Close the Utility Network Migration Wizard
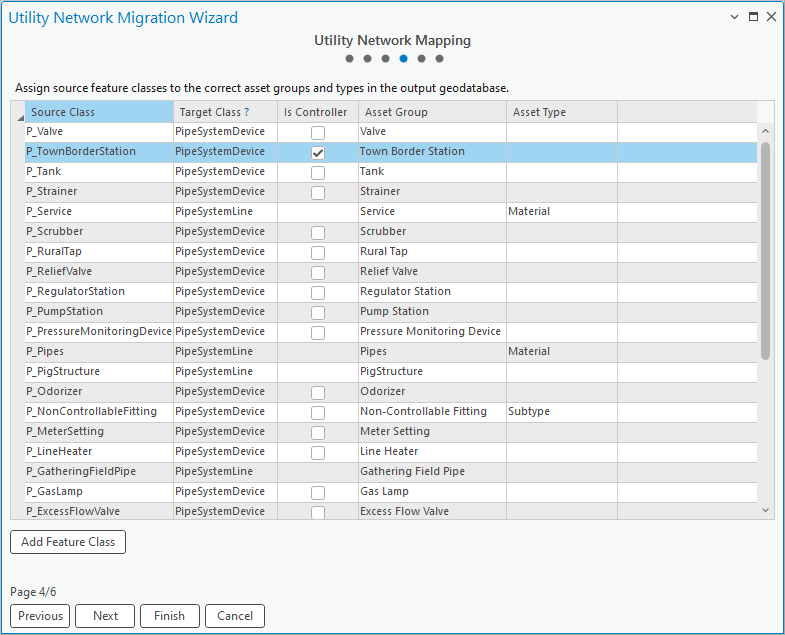785x635 pixels. coord(771,17)
